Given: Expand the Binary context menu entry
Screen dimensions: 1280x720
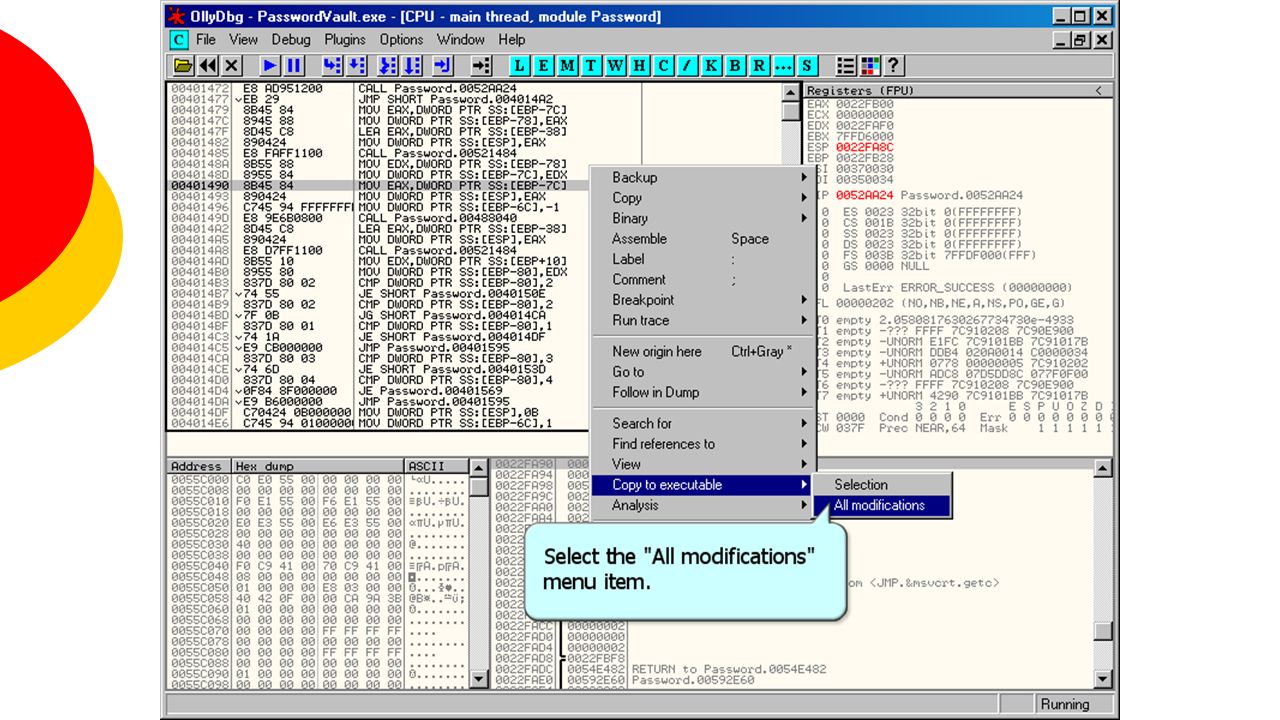Looking at the screenshot, I should pos(703,218).
